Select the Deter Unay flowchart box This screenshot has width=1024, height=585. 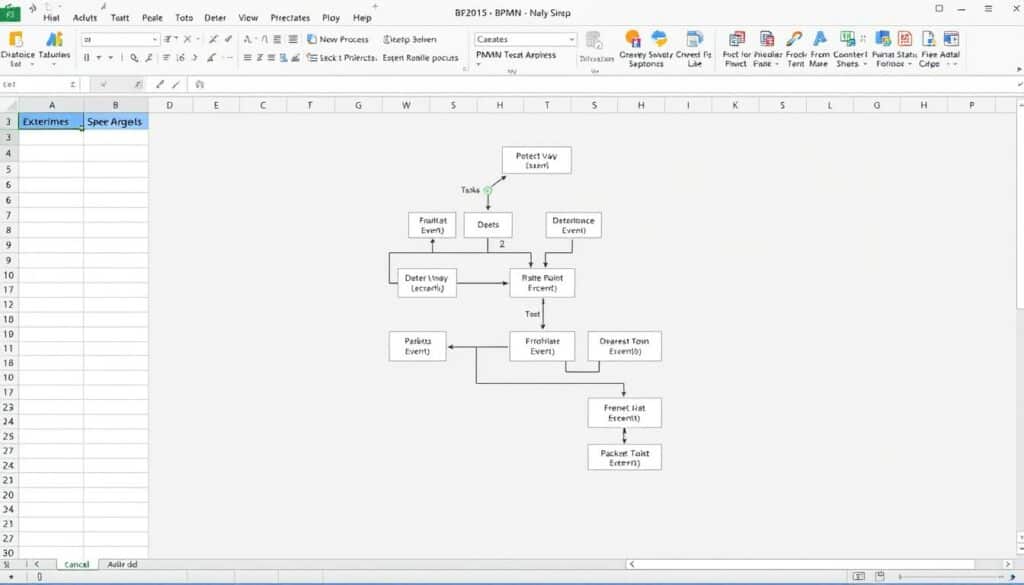tap(427, 283)
